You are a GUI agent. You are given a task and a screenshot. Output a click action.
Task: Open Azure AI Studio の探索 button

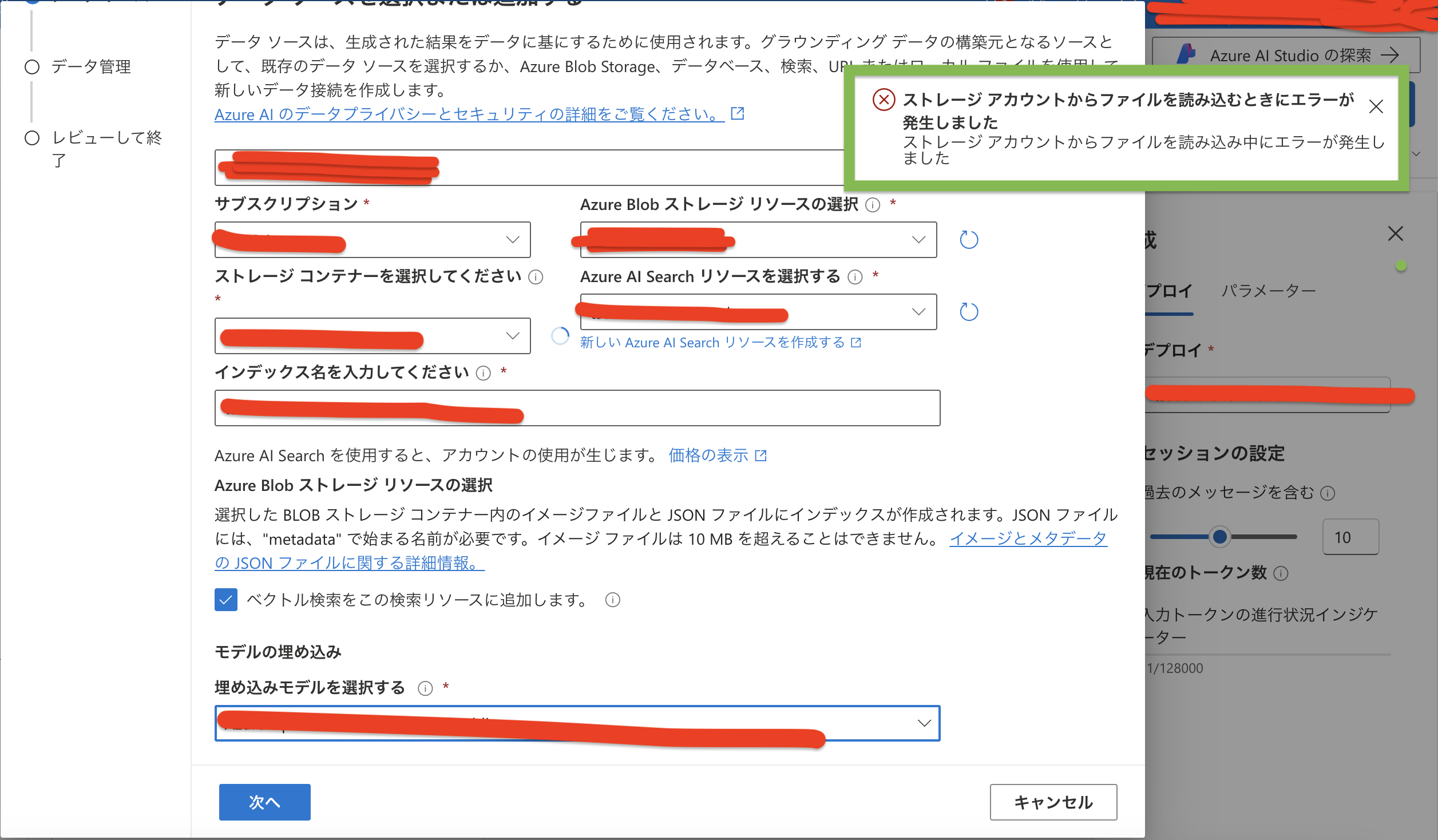[x=1286, y=55]
